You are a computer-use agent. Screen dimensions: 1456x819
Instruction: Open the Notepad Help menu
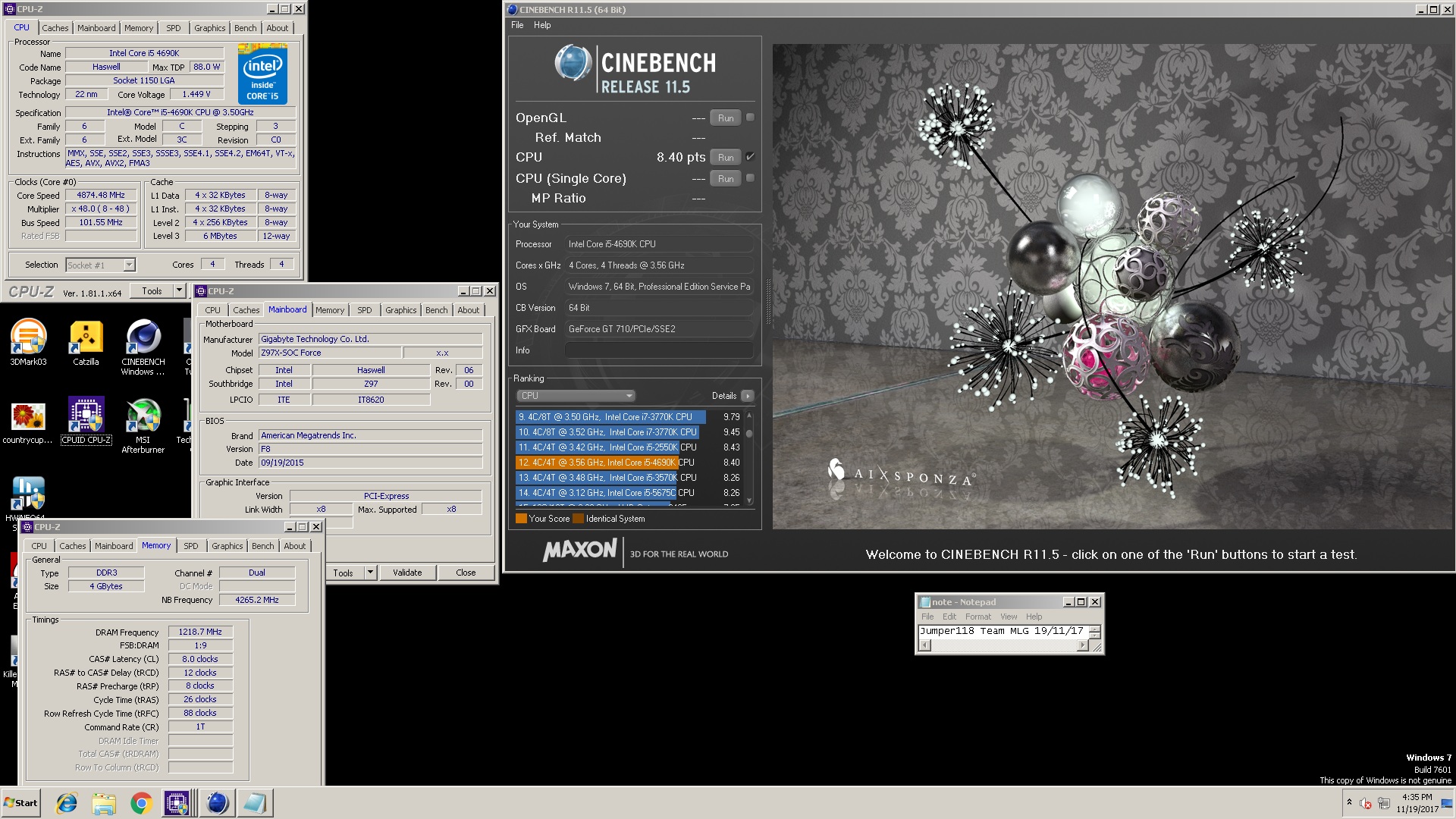coord(1034,617)
